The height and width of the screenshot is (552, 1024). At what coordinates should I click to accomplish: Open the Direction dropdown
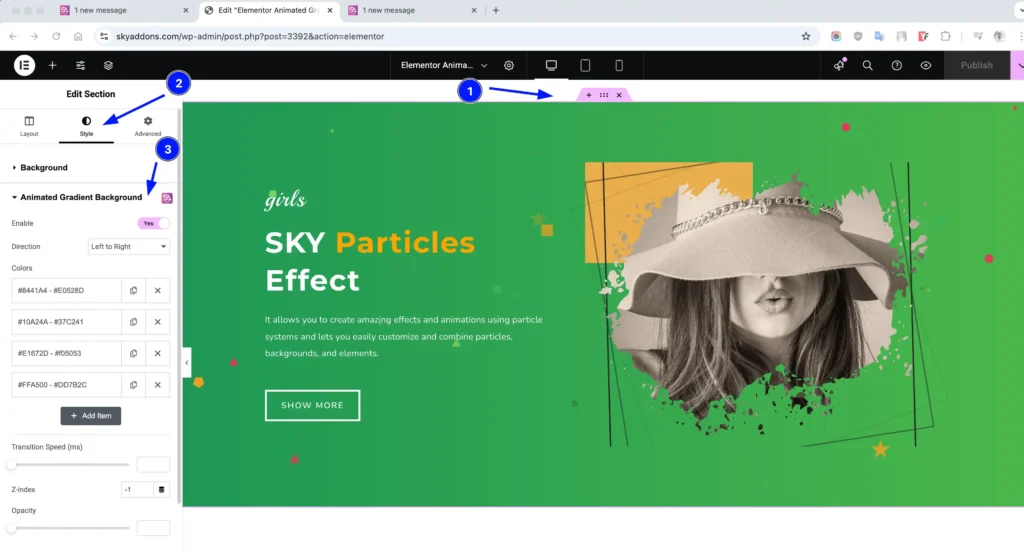point(129,246)
